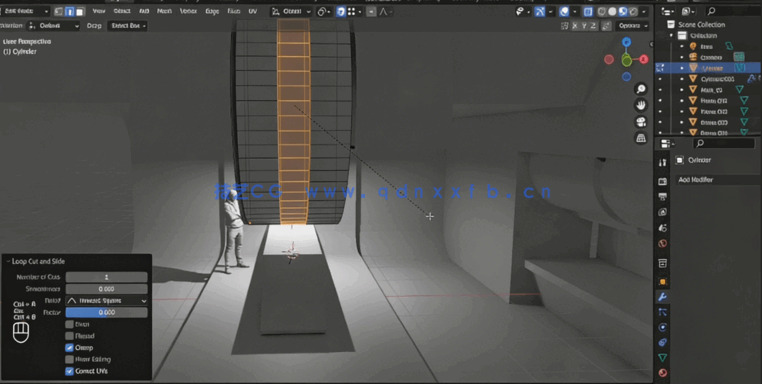Enable the Even checkbox

point(69,324)
